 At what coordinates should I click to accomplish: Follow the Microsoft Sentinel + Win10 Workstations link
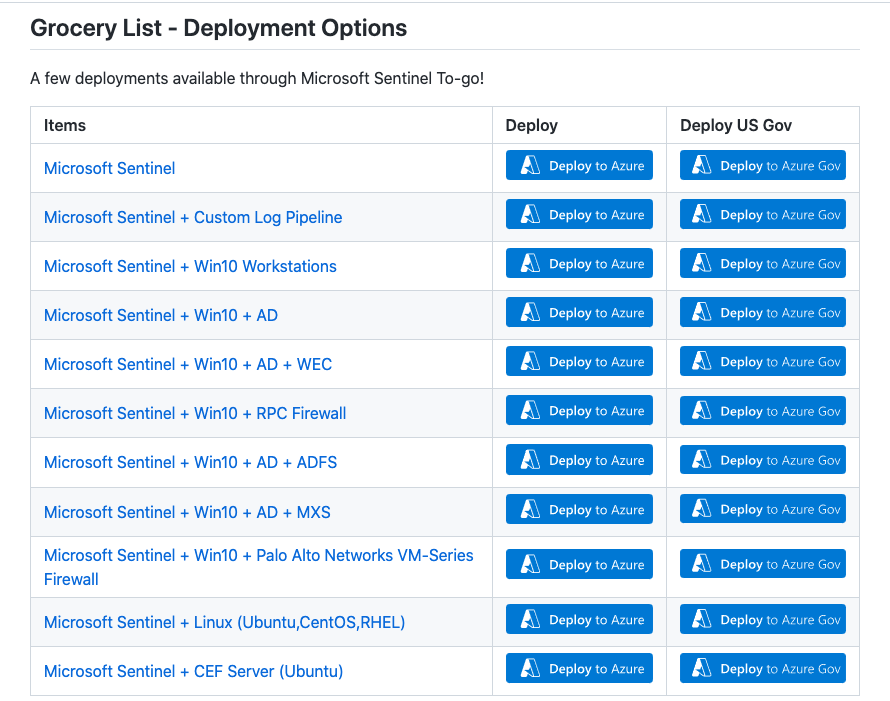pos(190,266)
